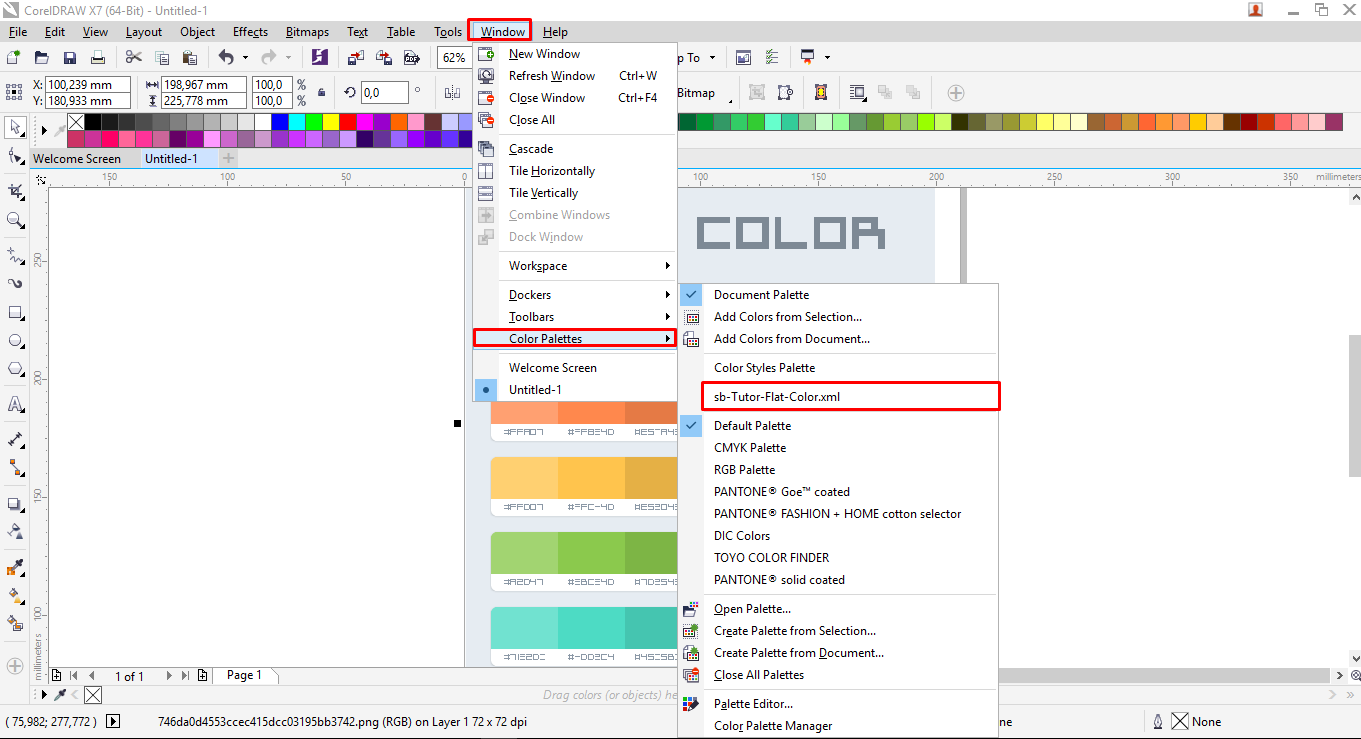Viewport: 1361px width, 739px height.
Task: Enable DIC Colors palette
Action: [x=742, y=536]
